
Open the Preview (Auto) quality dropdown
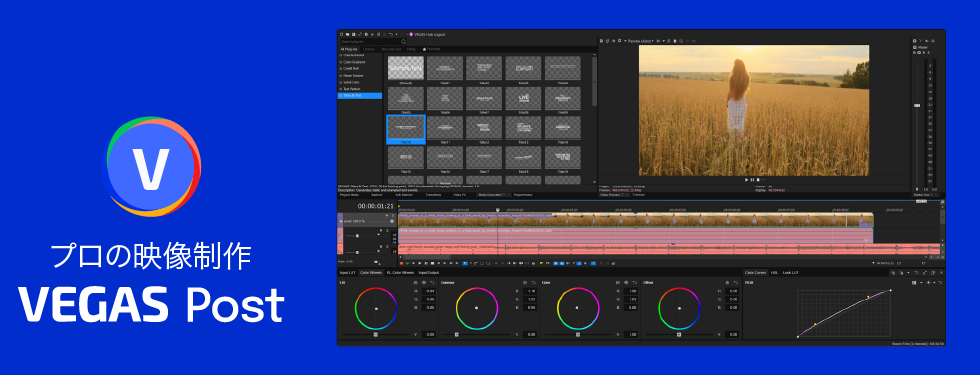(x=641, y=41)
